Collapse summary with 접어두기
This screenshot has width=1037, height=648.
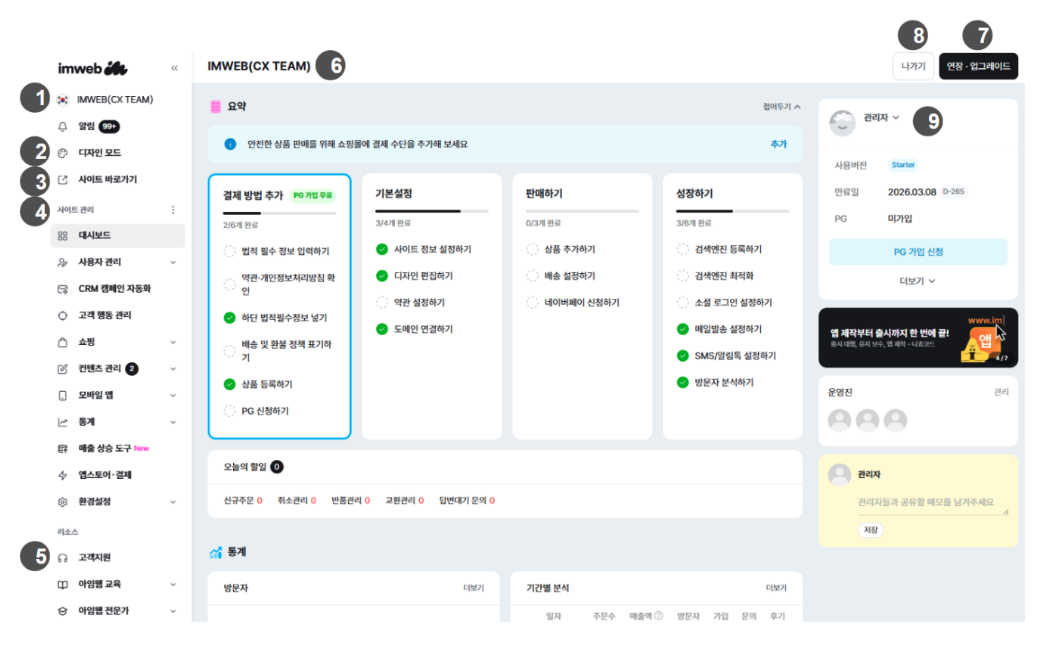click(x=782, y=106)
